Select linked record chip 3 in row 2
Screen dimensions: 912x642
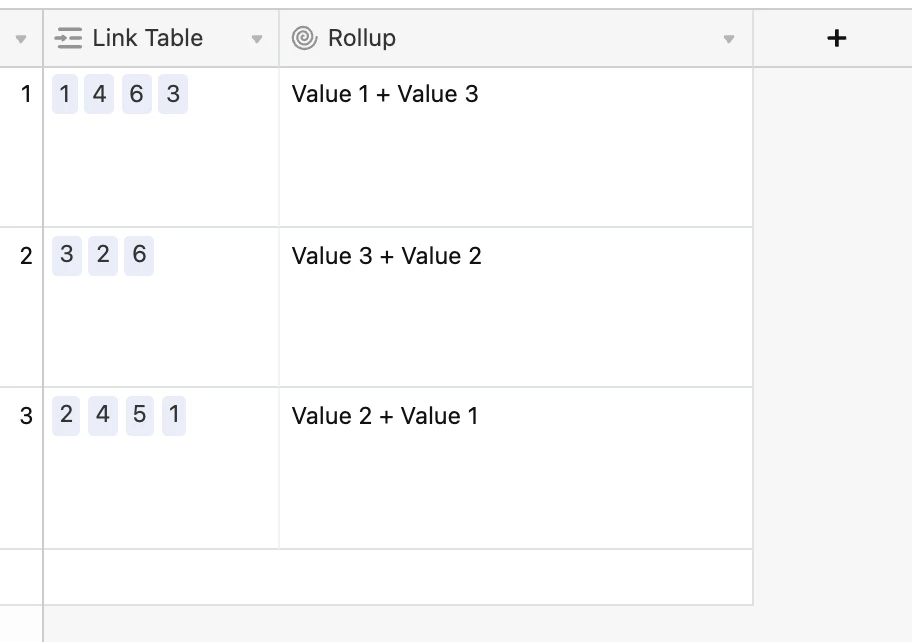67,255
